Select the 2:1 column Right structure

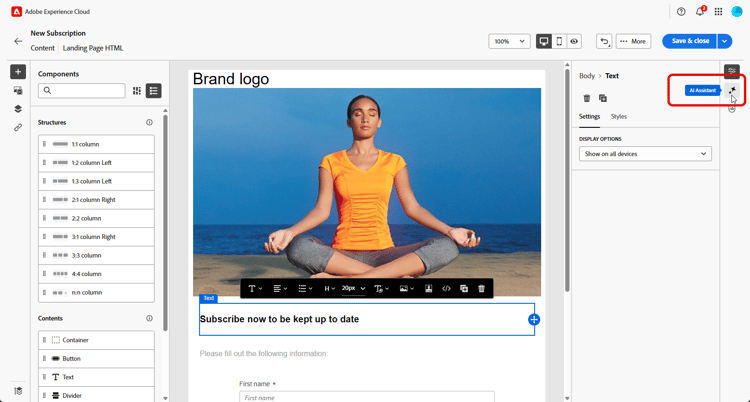(x=96, y=200)
